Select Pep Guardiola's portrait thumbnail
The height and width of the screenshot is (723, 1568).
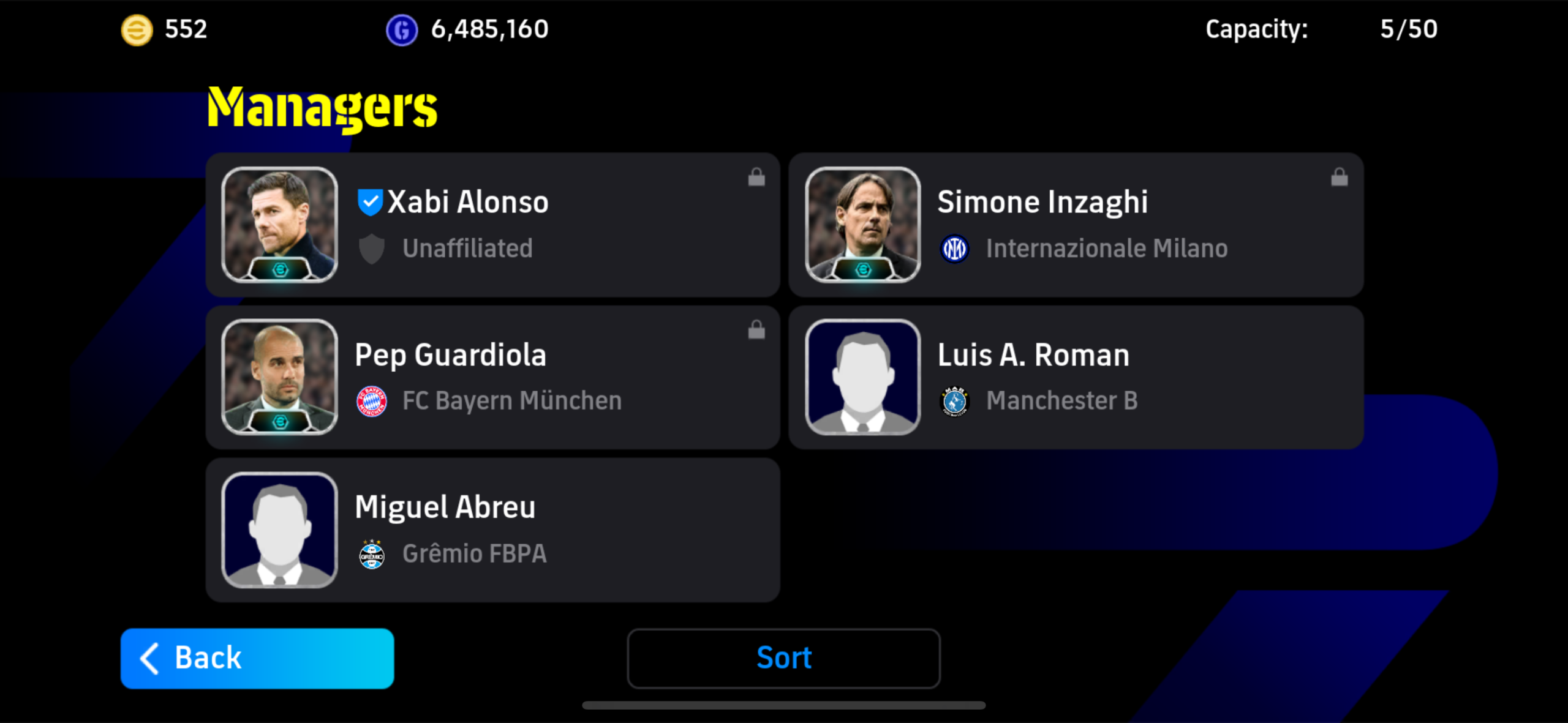click(x=279, y=377)
